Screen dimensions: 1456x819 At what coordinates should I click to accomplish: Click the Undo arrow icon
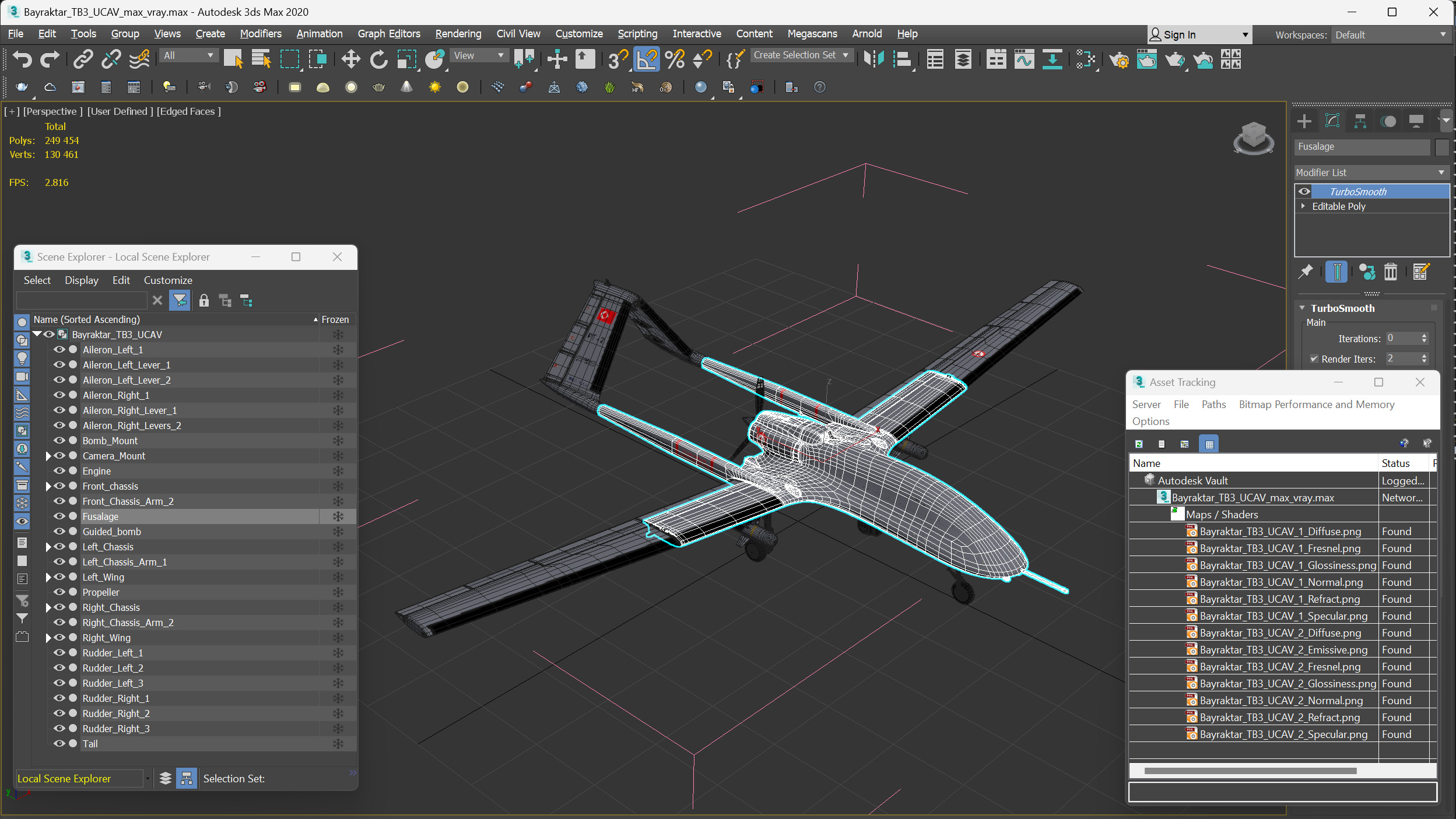click(22, 59)
